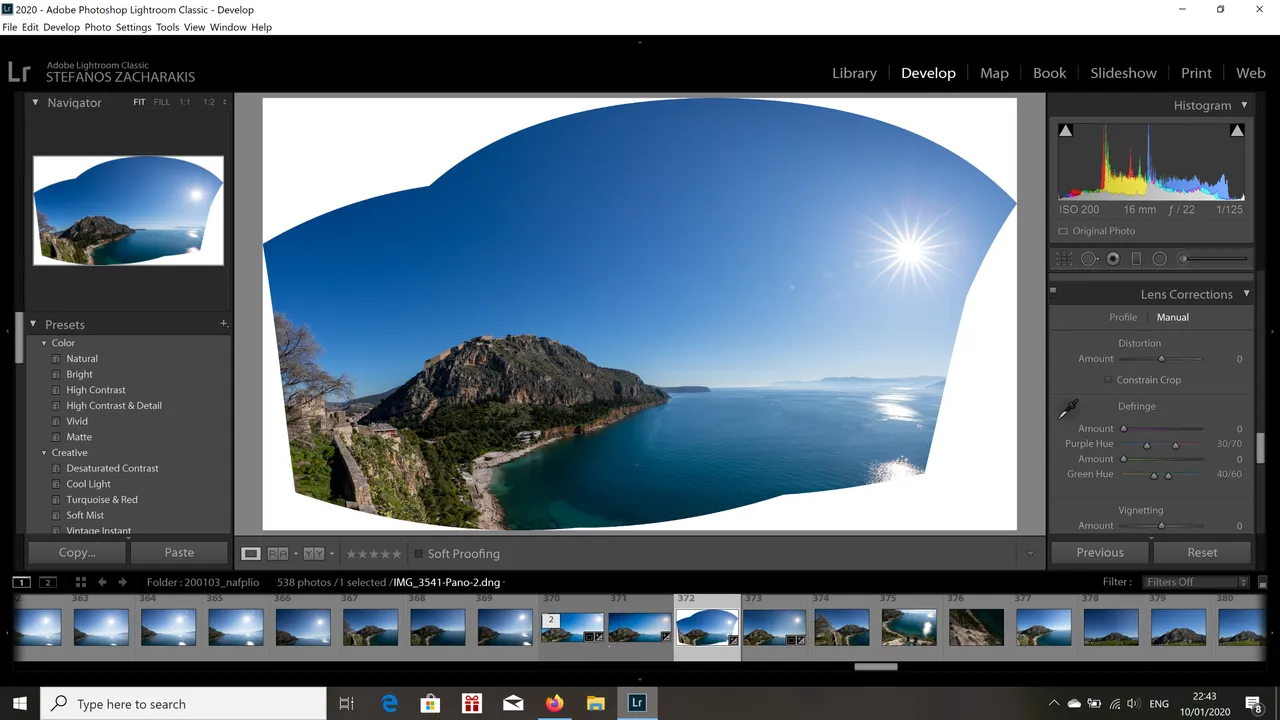
Task: Click the Paste button
Action: [179, 552]
